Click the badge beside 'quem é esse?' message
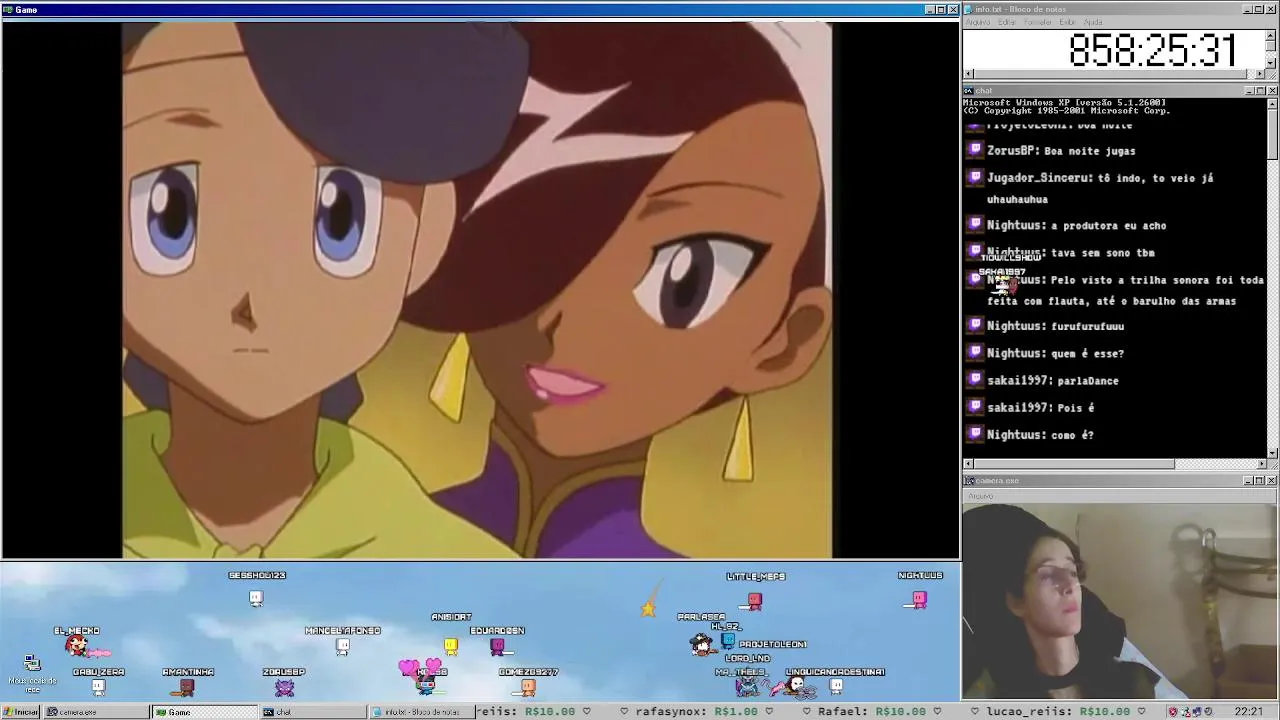Screen dimensions: 1280x720 975,352
